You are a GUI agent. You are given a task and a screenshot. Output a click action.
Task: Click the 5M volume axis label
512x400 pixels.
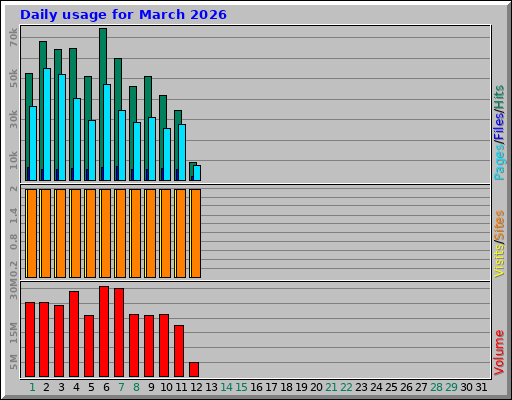click(13, 362)
